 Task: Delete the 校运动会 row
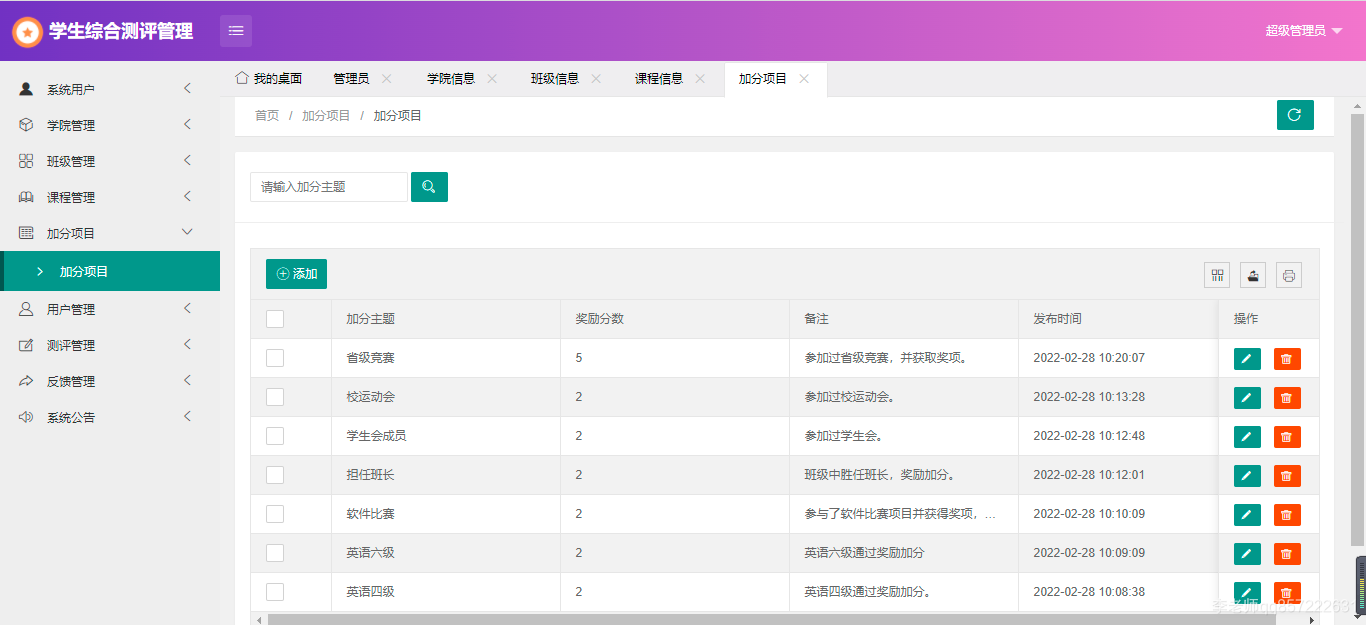tap(1287, 398)
